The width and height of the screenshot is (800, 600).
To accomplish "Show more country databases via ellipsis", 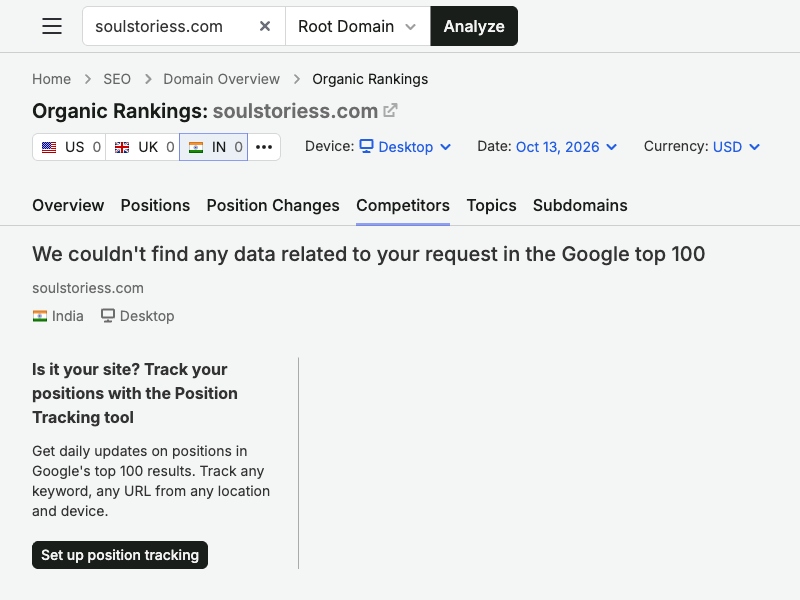I will pyautogui.click(x=264, y=147).
